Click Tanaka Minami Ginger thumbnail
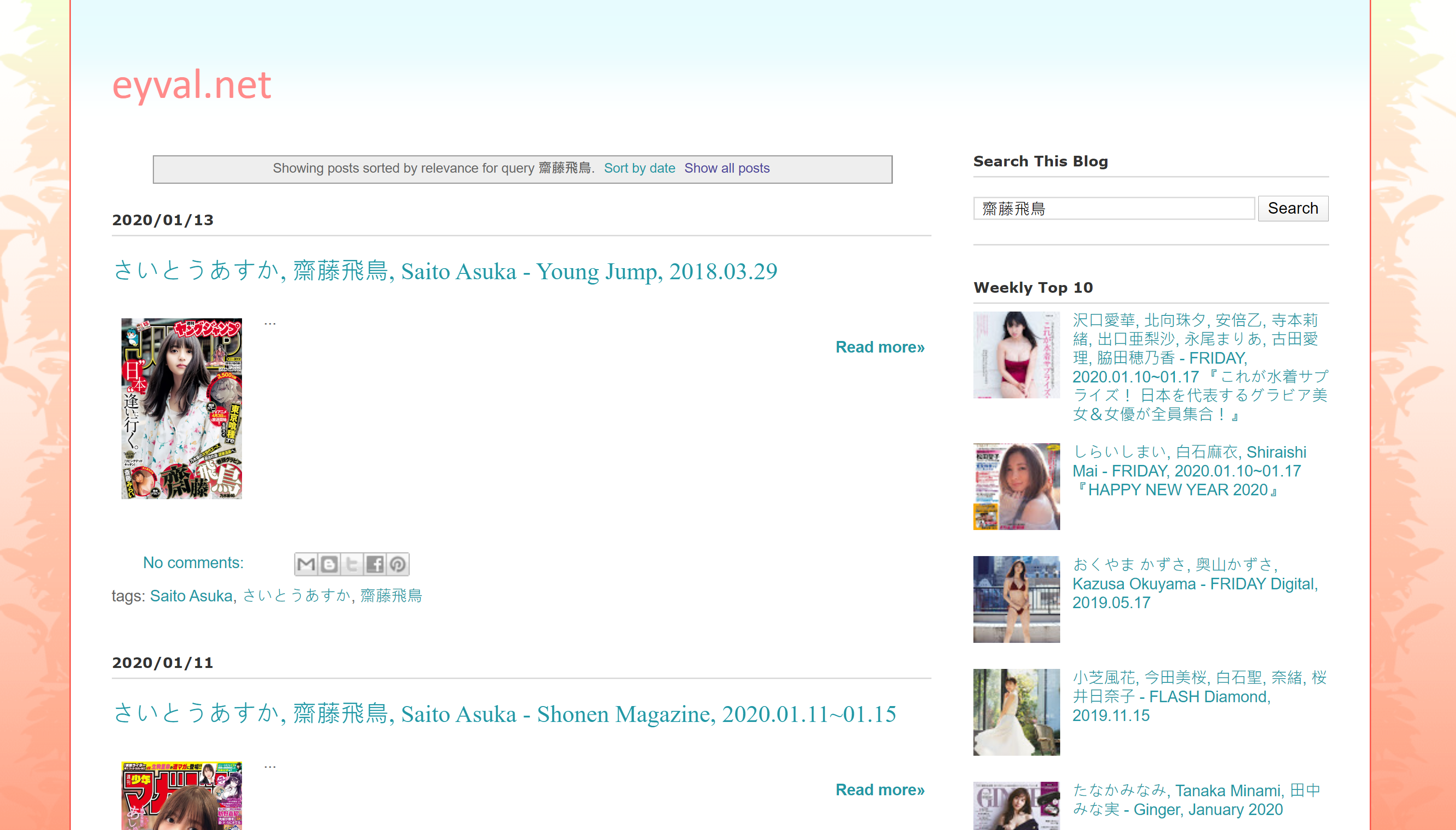1456x830 pixels. [x=1017, y=805]
